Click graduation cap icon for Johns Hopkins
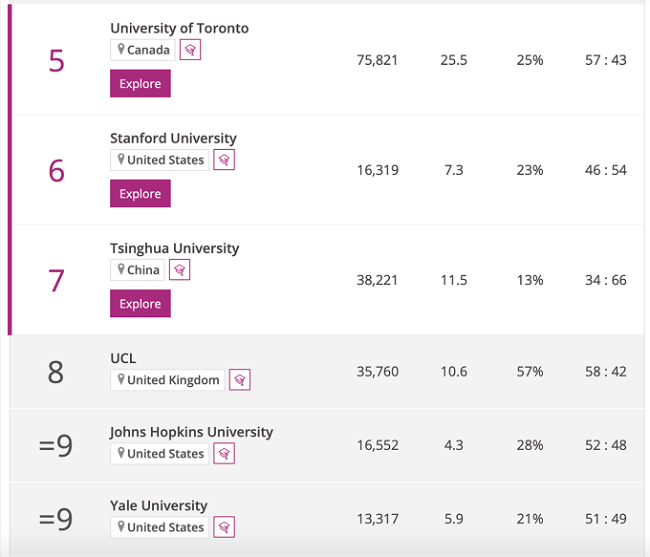Viewport: 650px width, 557px height. click(x=225, y=454)
